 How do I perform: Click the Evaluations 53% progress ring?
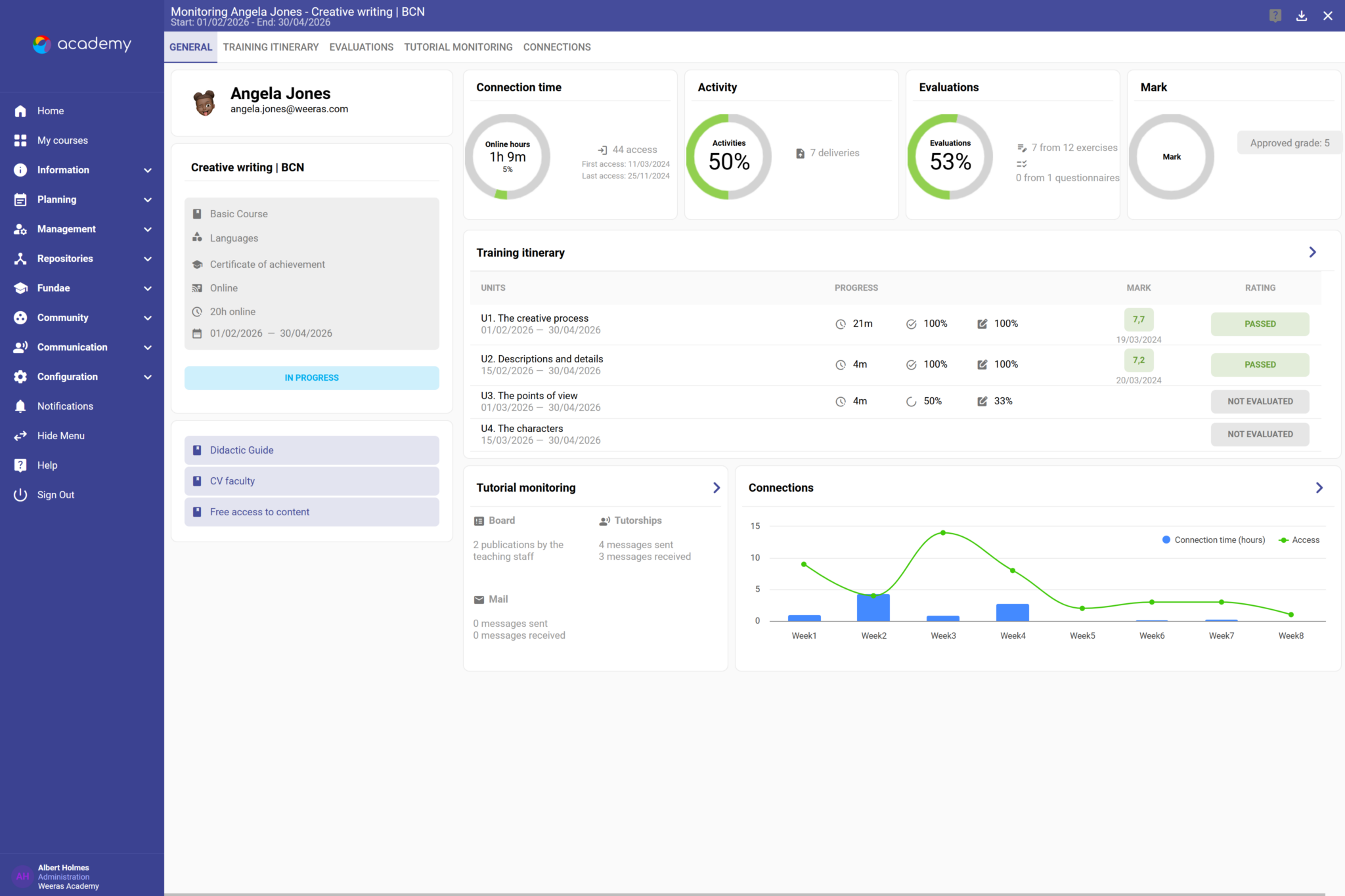(x=950, y=157)
